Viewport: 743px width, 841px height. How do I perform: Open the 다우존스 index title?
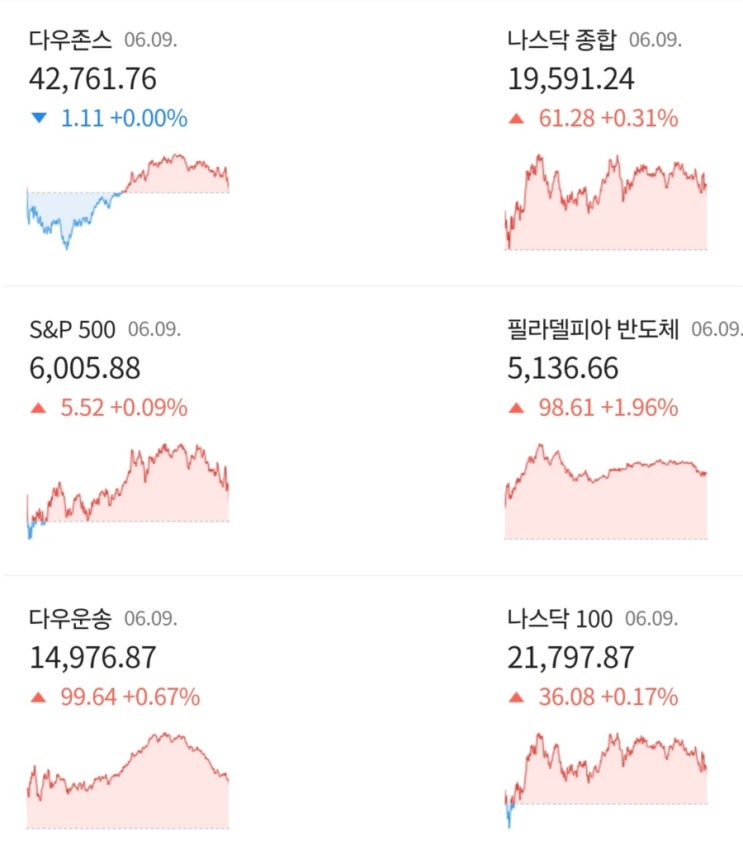pyautogui.click(x=71, y=41)
